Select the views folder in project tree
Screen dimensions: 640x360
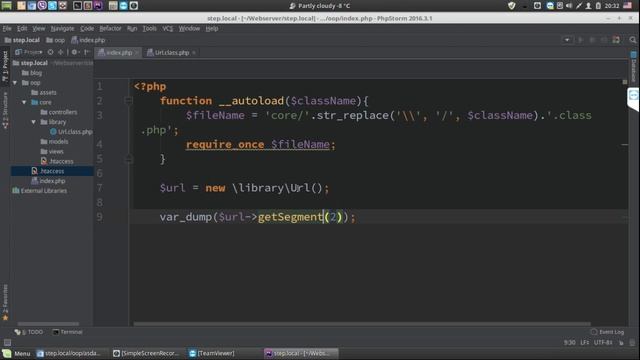click(52, 151)
